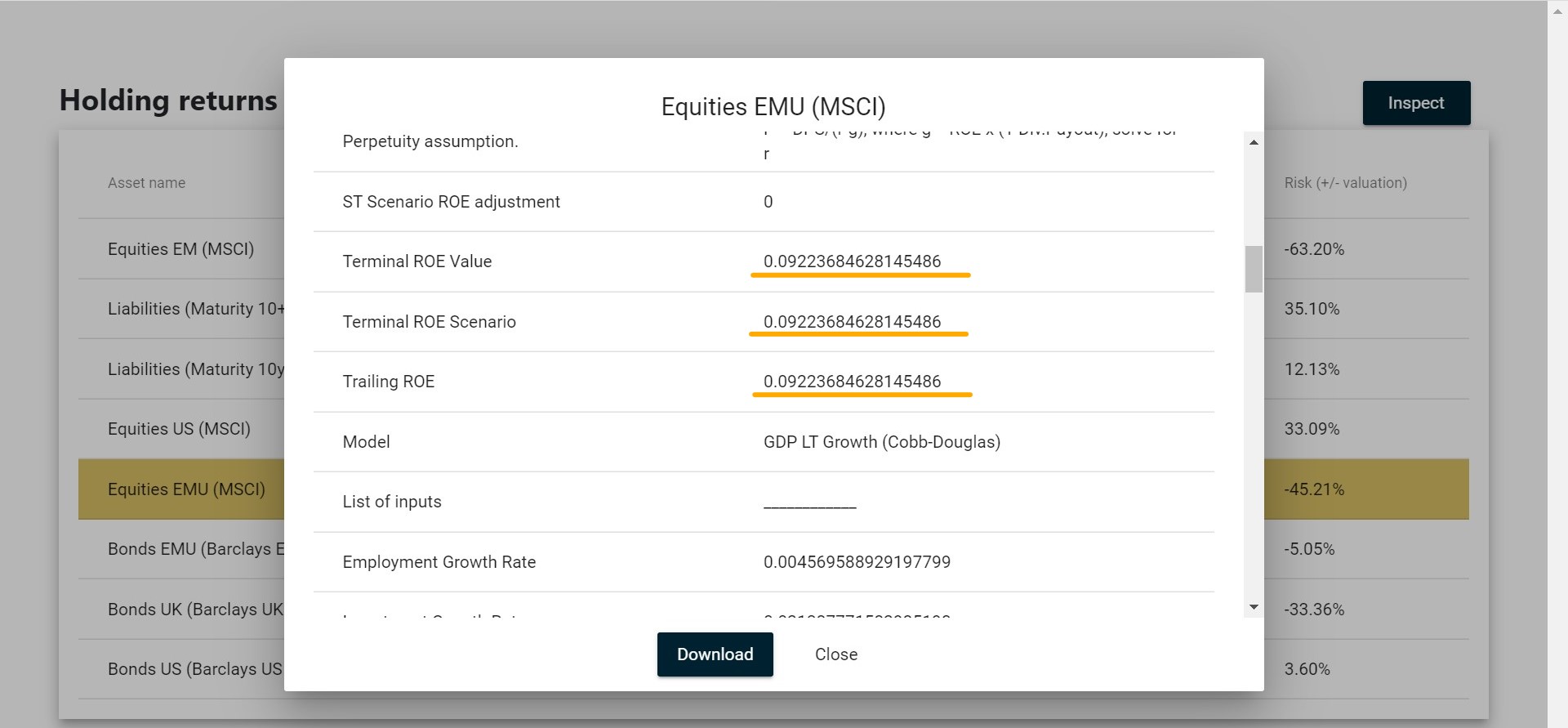
Task: Click the Inspect button
Action: [x=1416, y=103]
